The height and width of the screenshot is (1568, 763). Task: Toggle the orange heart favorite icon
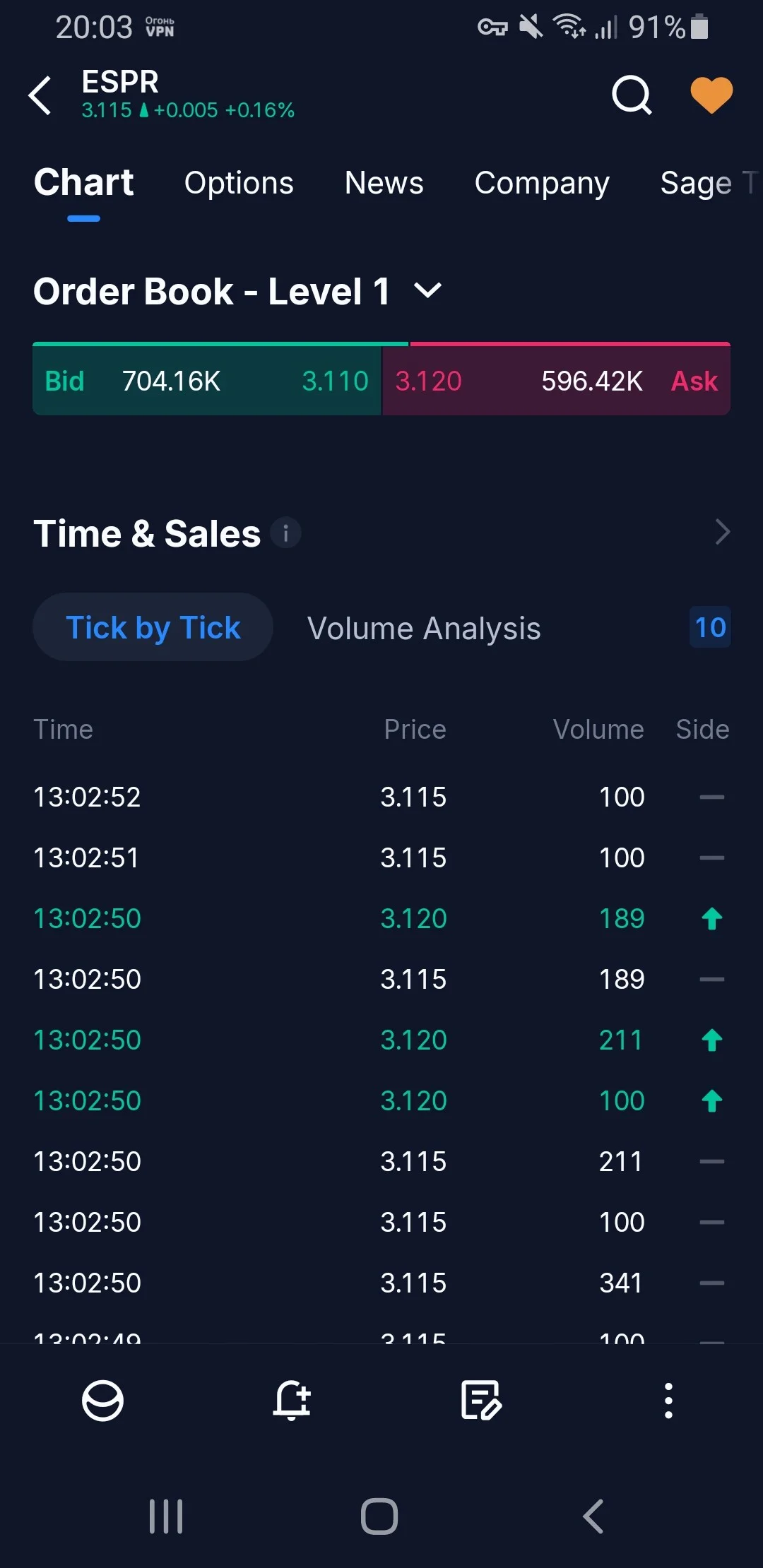point(711,95)
